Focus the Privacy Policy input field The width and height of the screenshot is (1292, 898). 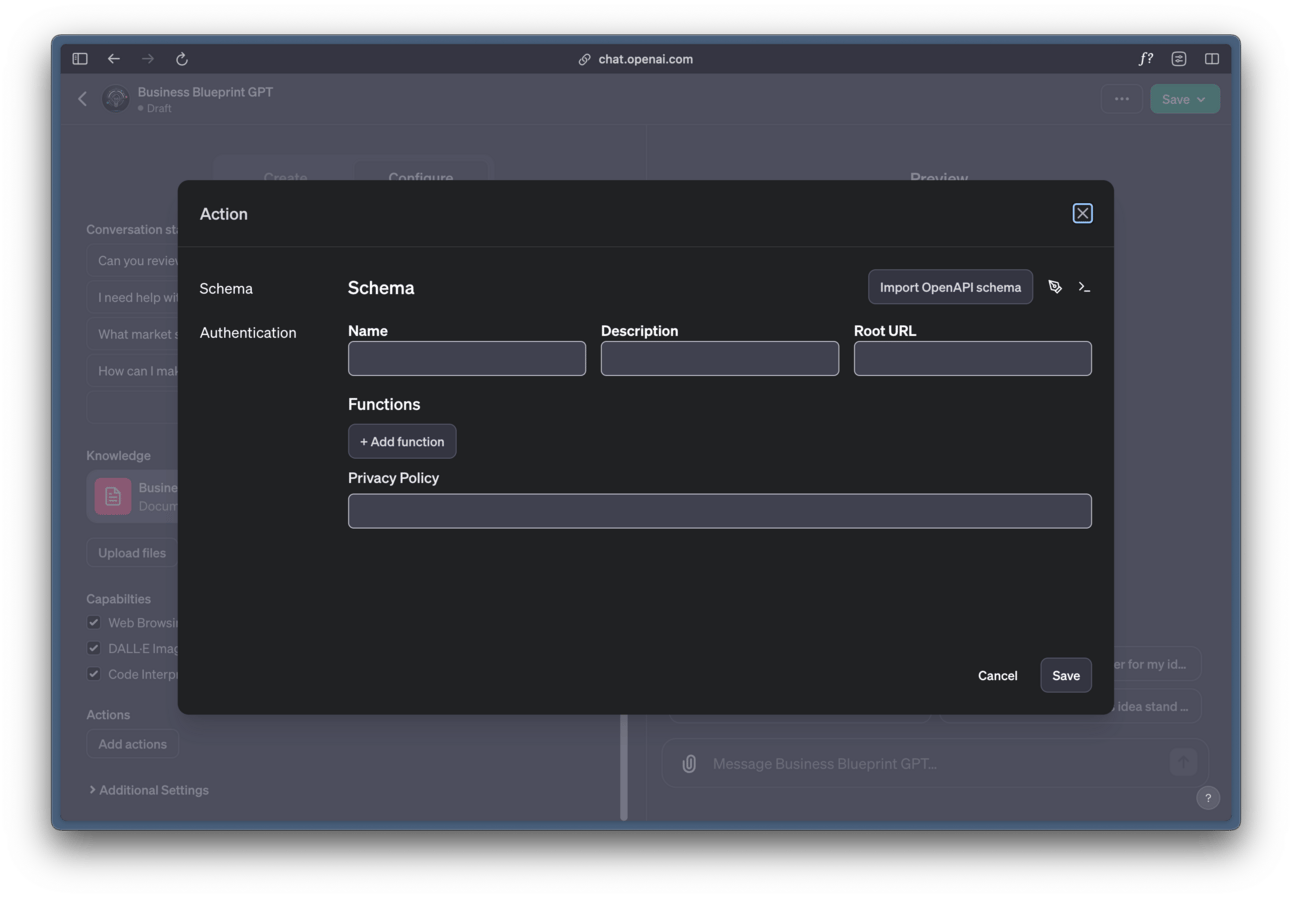coord(720,511)
